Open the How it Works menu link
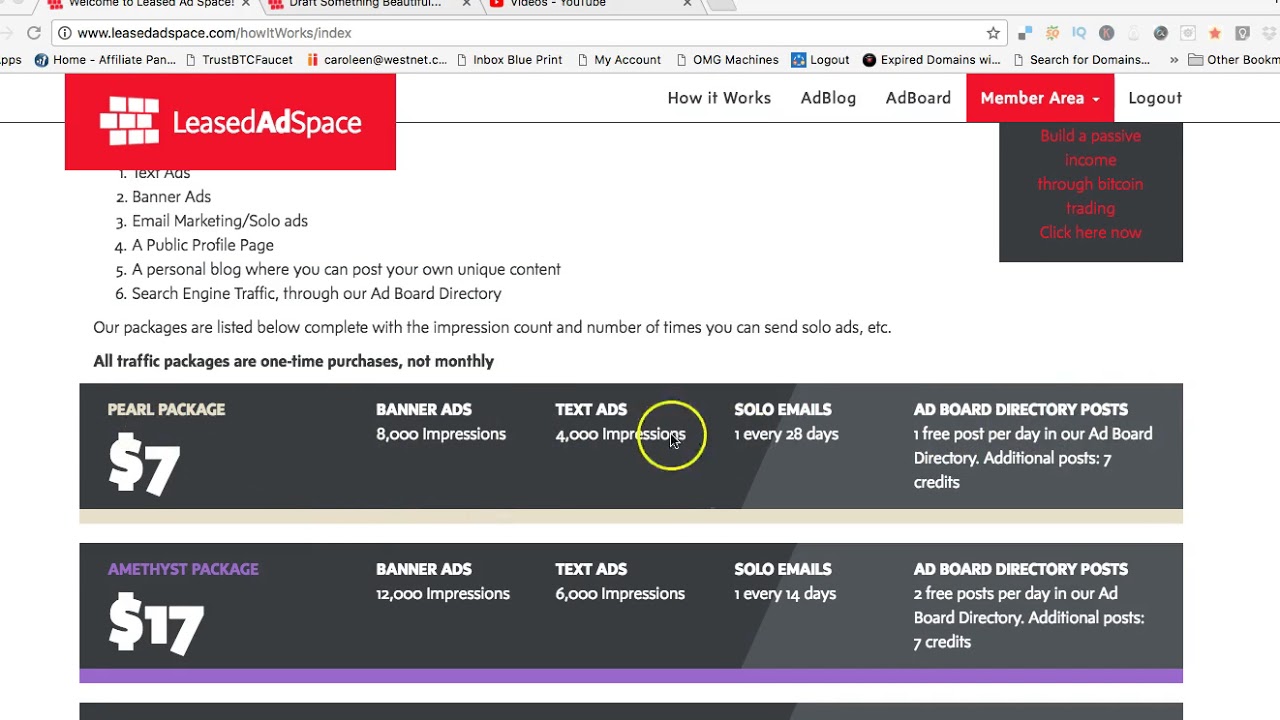The width and height of the screenshot is (1280, 720). pyautogui.click(x=719, y=98)
